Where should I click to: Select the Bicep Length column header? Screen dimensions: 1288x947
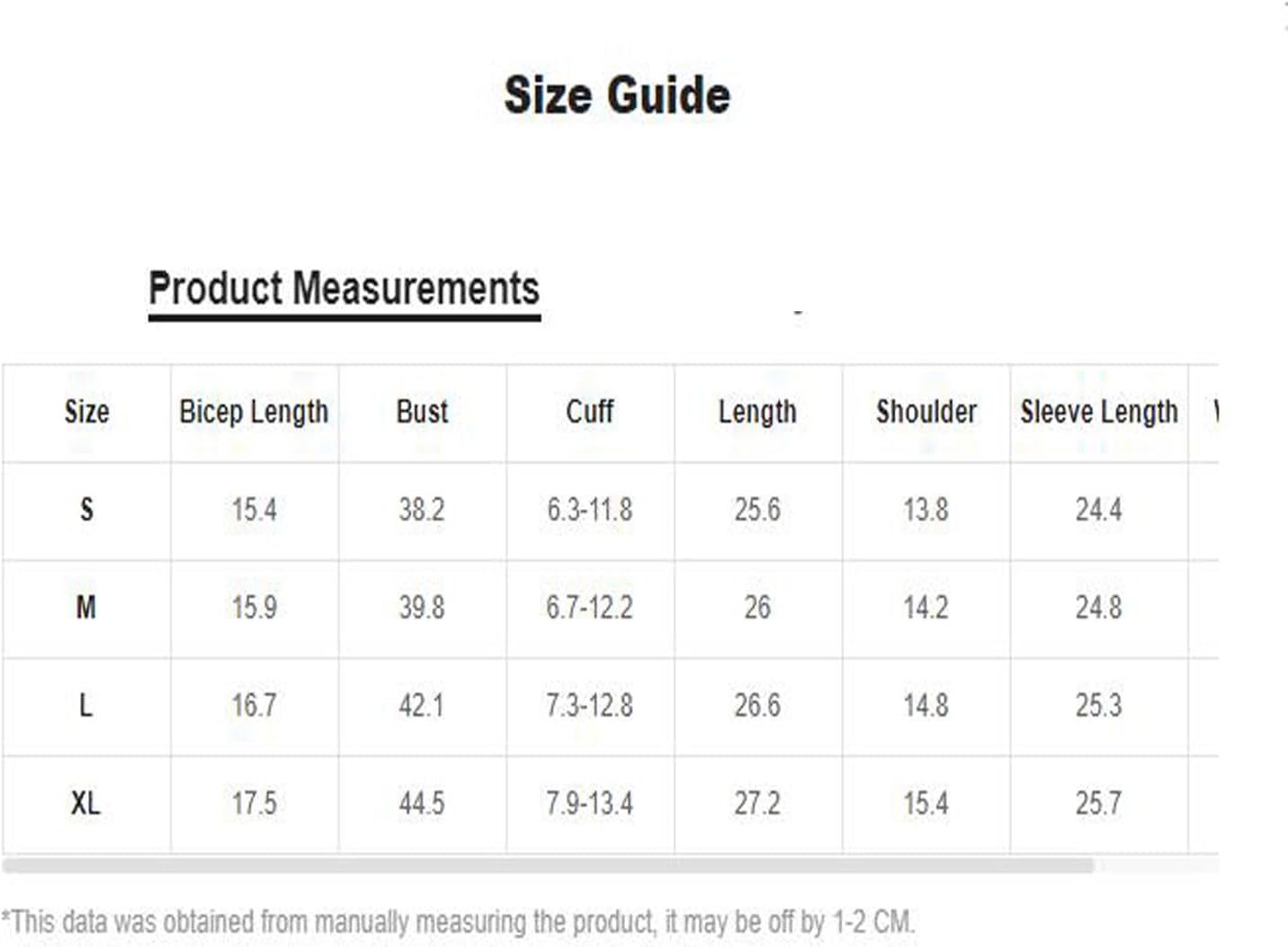point(254,412)
